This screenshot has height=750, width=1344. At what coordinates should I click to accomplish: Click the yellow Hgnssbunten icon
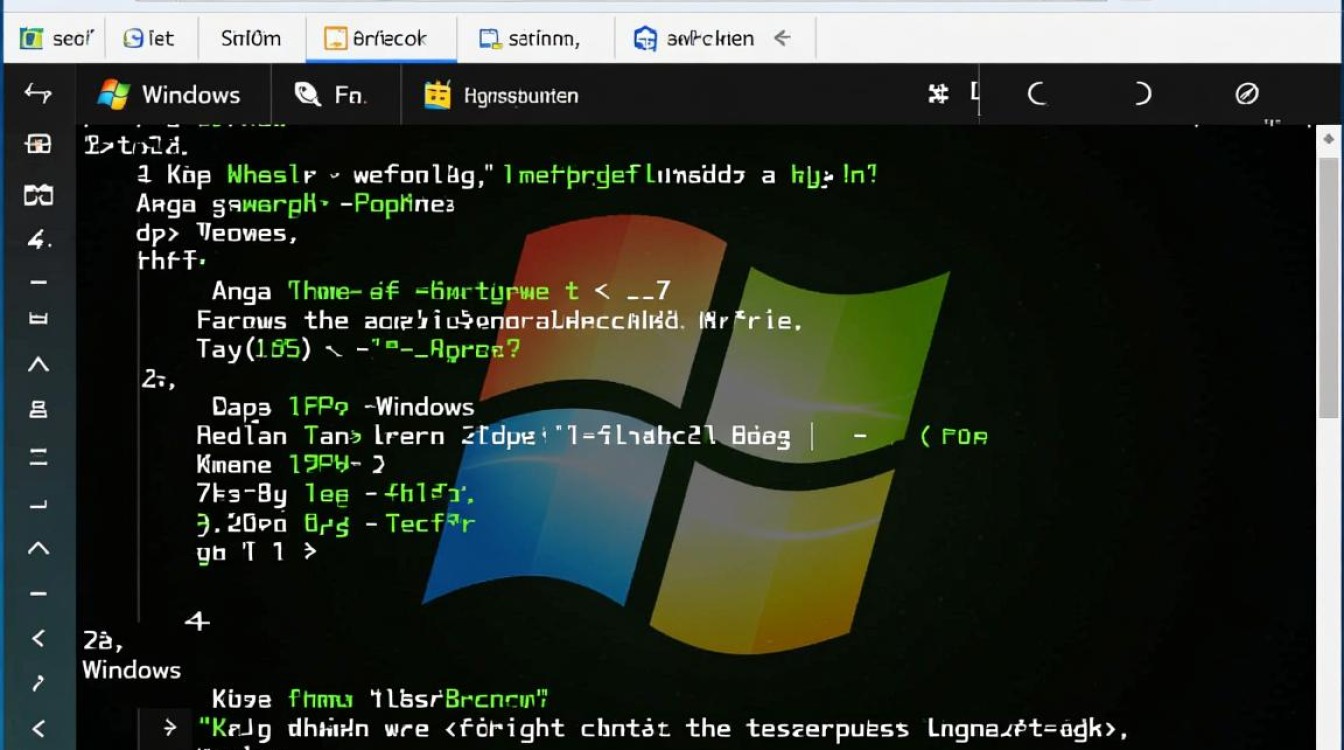click(x=437, y=95)
